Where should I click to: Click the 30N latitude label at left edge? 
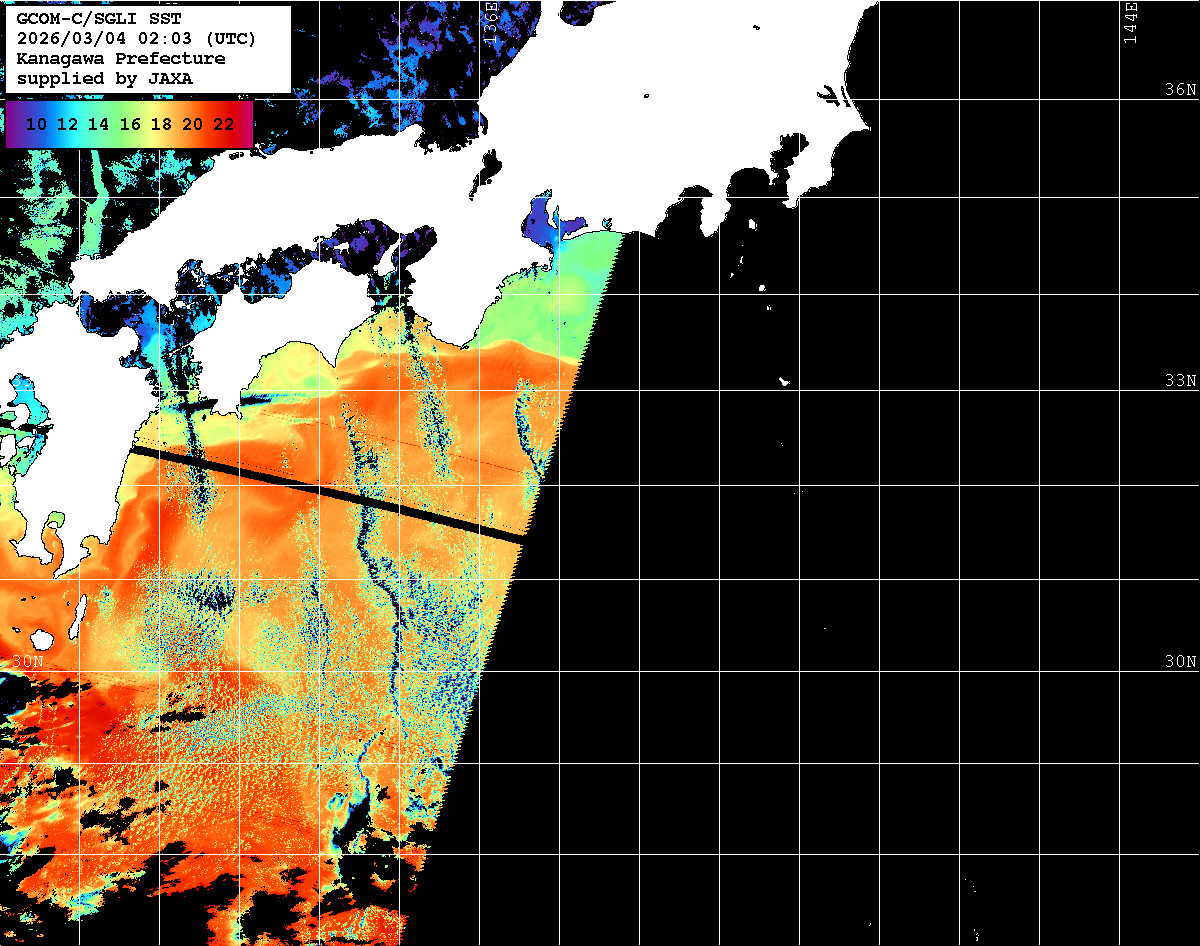tap(27, 662)
